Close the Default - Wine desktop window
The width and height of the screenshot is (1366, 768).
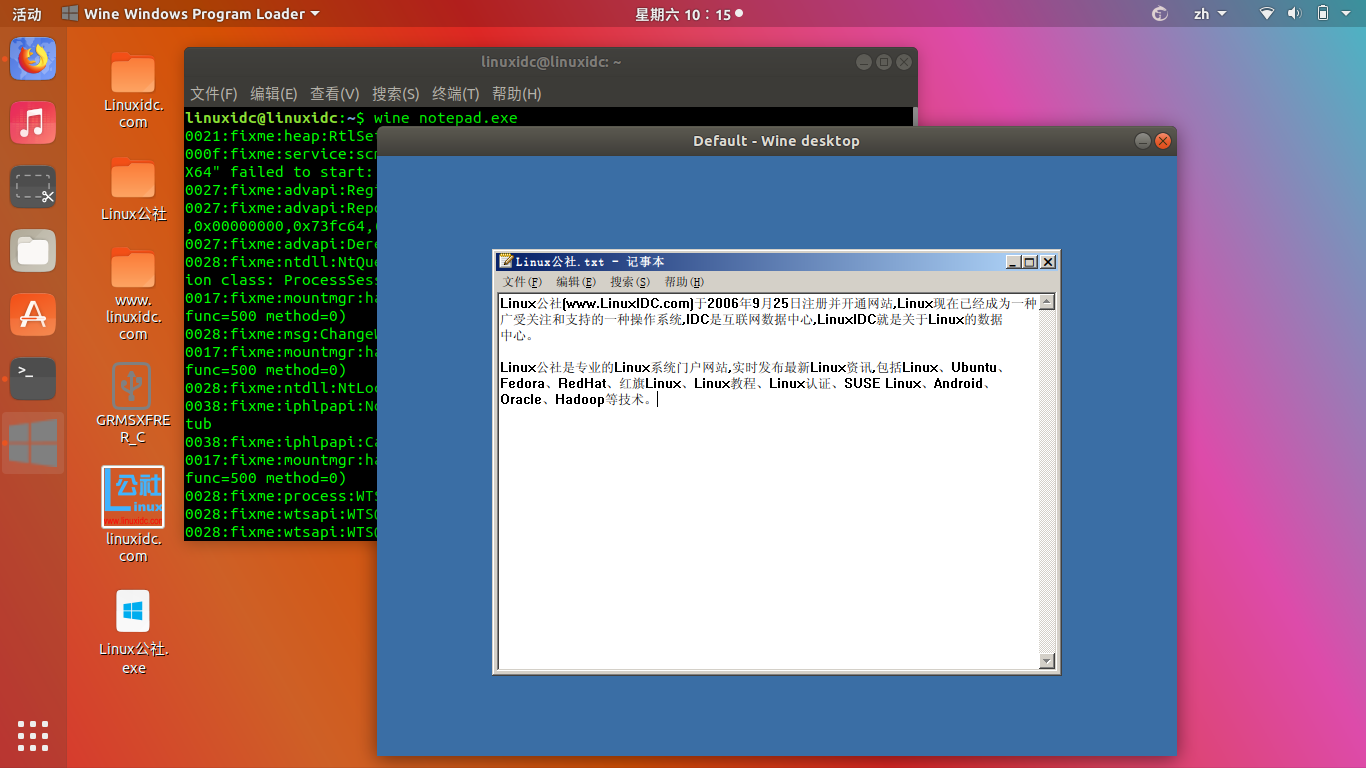point(1163,141)
